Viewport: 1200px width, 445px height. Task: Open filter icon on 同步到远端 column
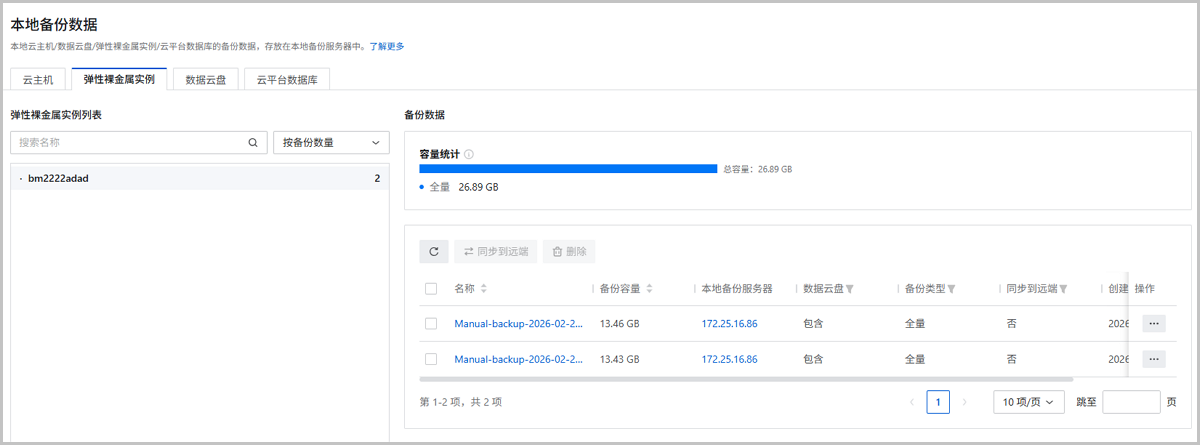(x=1063, y=289)
